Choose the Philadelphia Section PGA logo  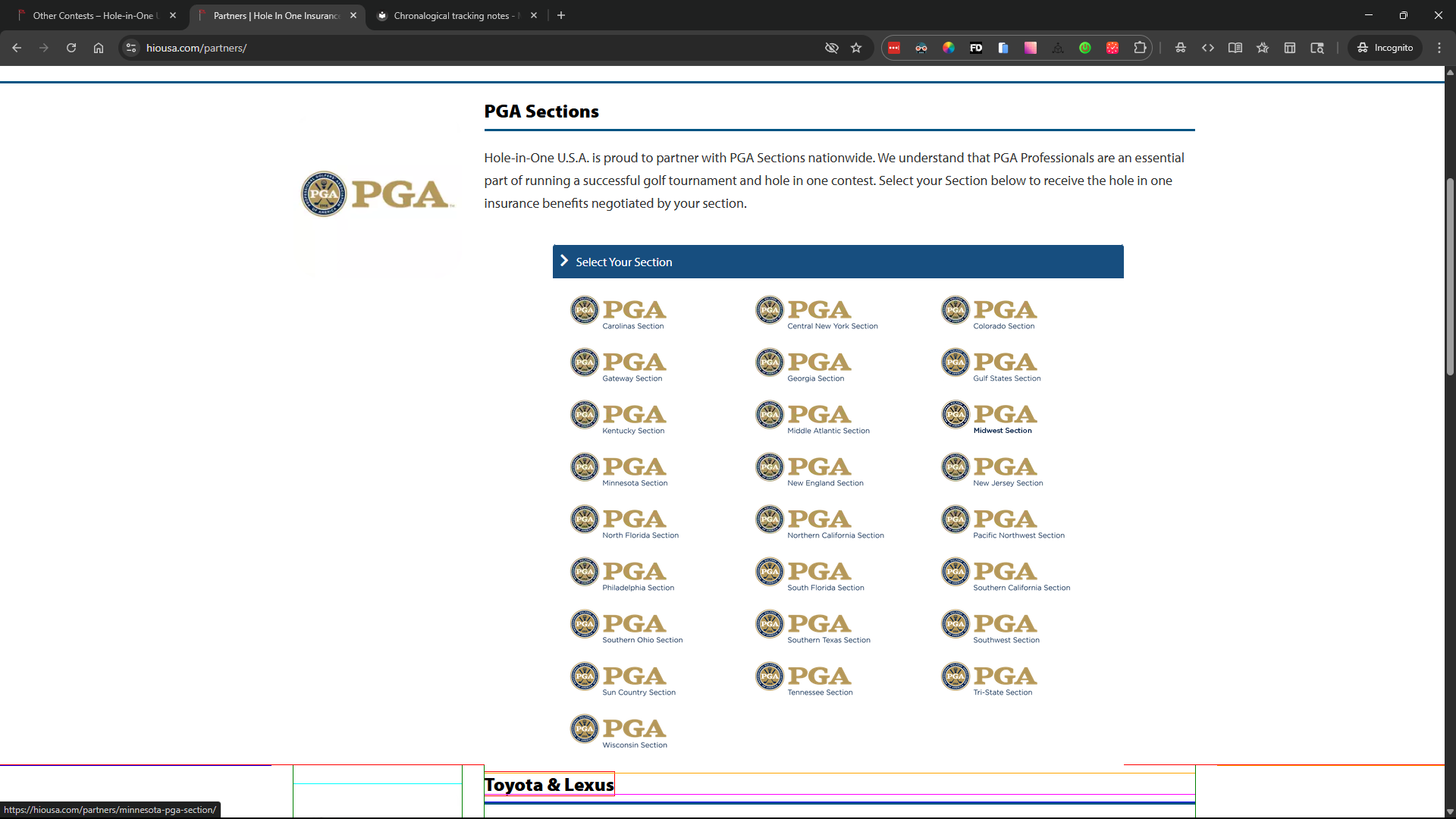point(623,574)
